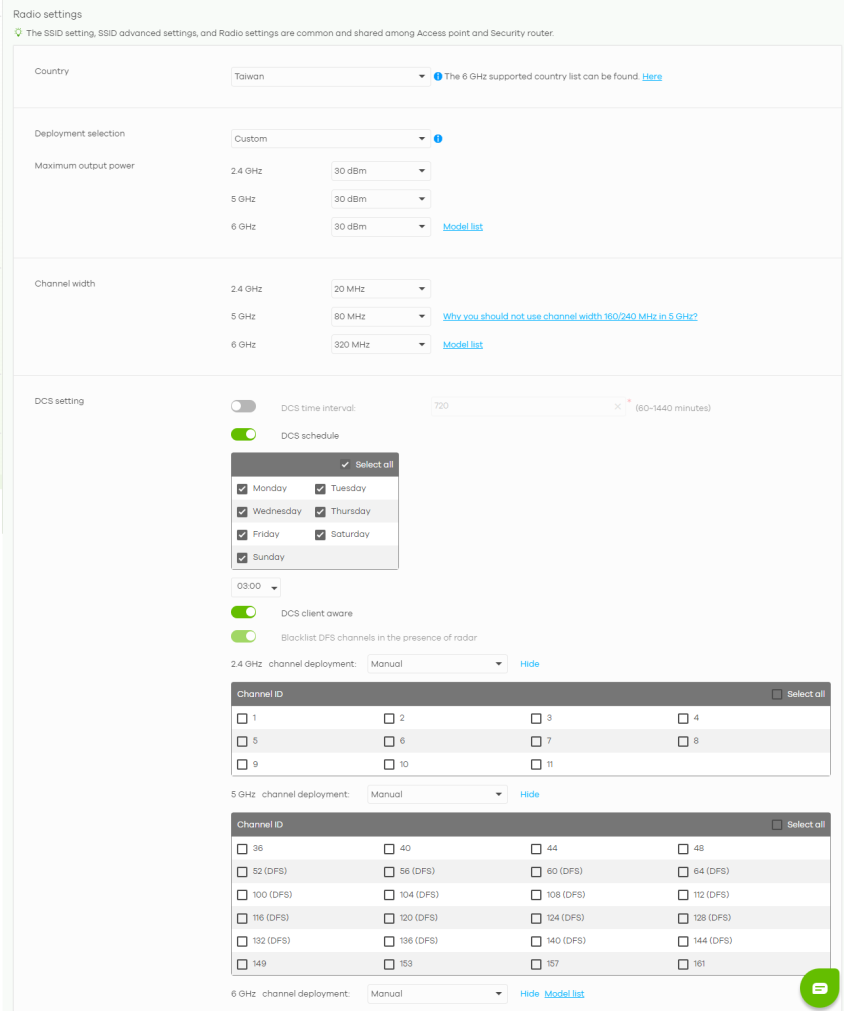Screen dimensions: 844x1011
Task: Open the DCS schedule time 03:00 dropdown
Action: (256, 587)
